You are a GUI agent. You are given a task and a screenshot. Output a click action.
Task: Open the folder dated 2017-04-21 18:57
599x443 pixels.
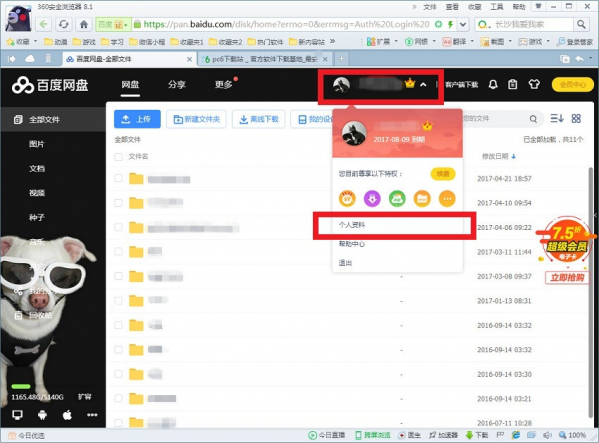136,179
